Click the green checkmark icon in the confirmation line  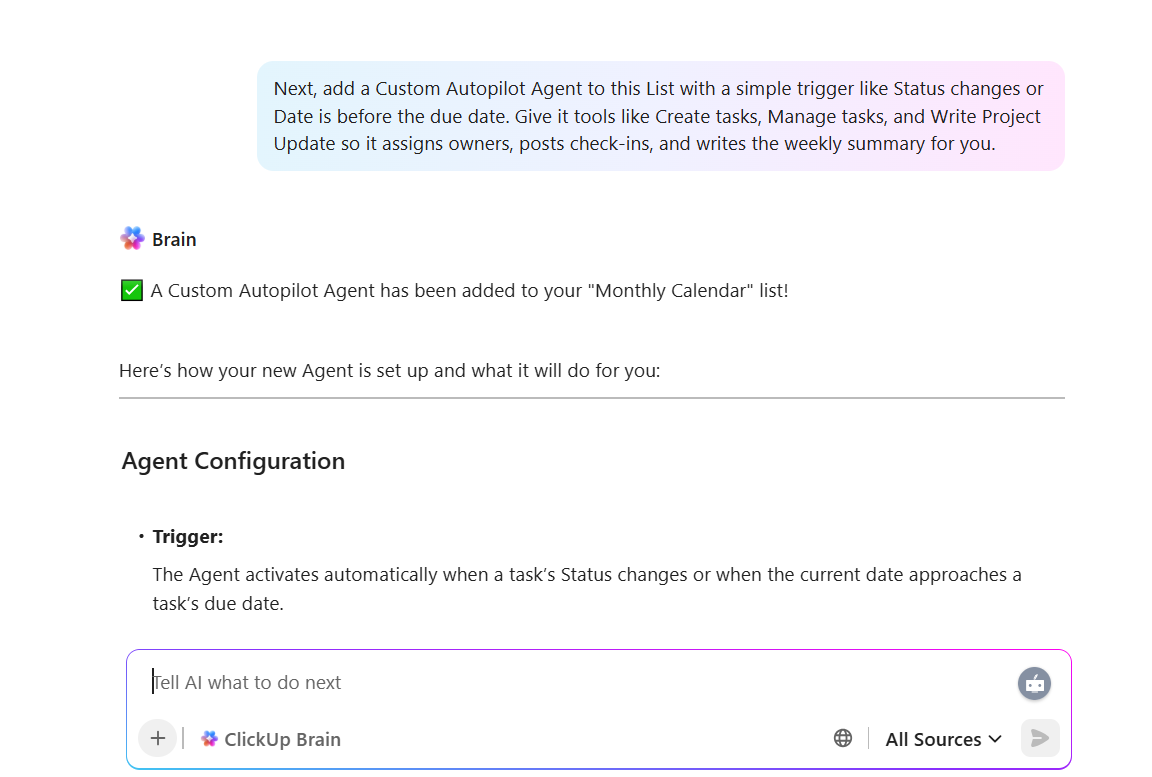[x=131, y=290]
